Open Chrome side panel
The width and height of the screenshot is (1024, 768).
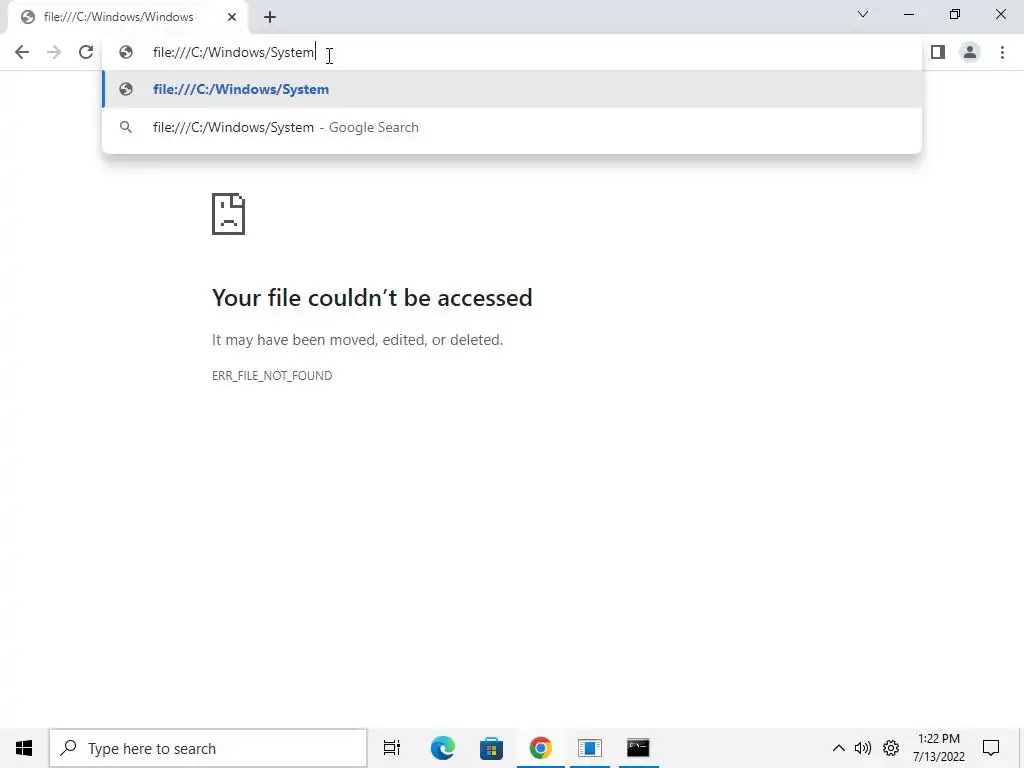point(938,52)
